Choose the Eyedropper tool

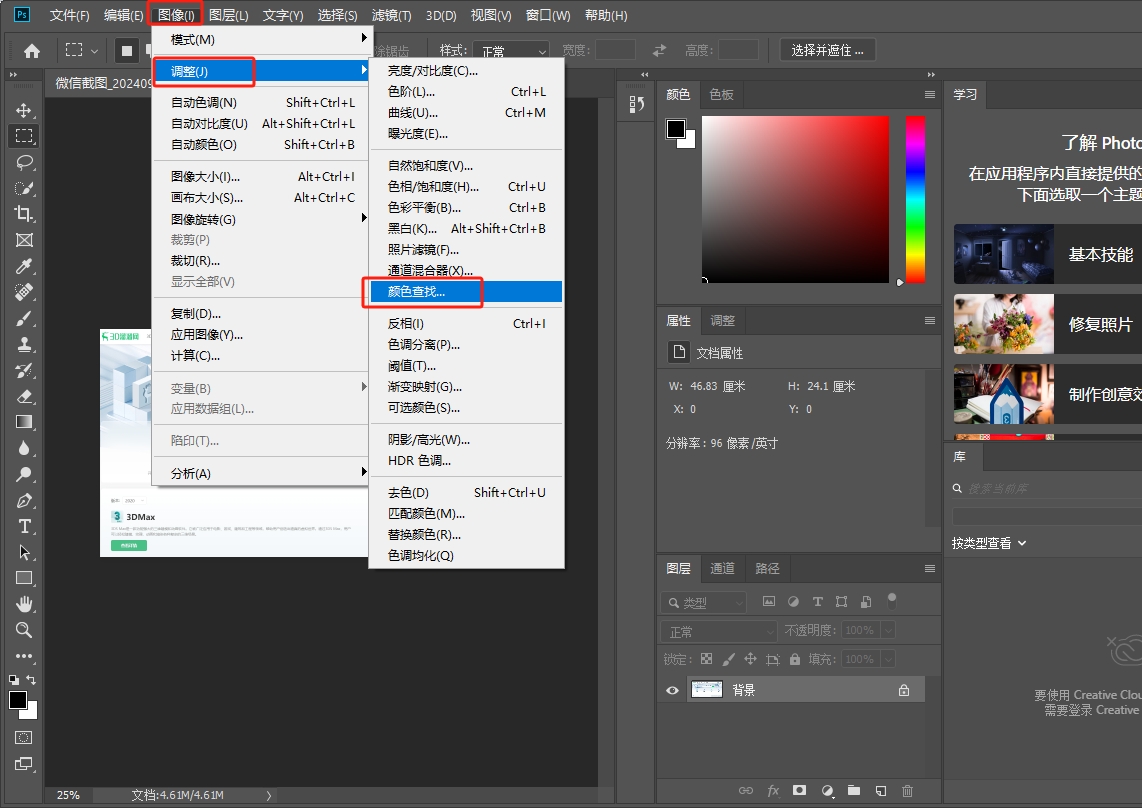tap(24, 266)
